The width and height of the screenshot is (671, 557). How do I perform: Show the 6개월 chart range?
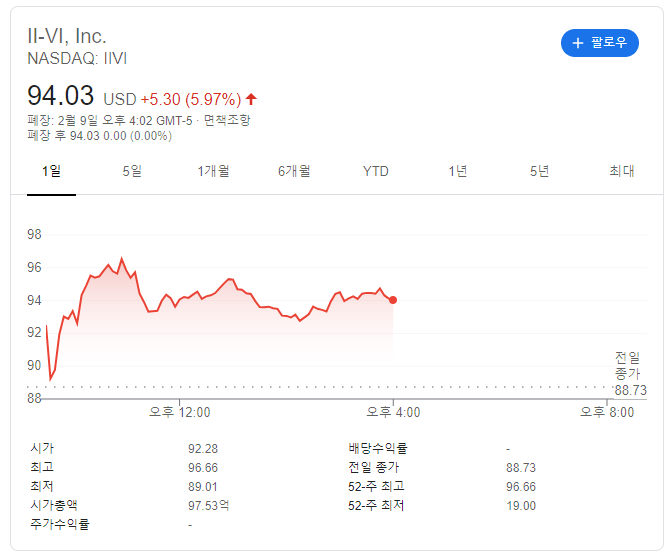point(294,171)
